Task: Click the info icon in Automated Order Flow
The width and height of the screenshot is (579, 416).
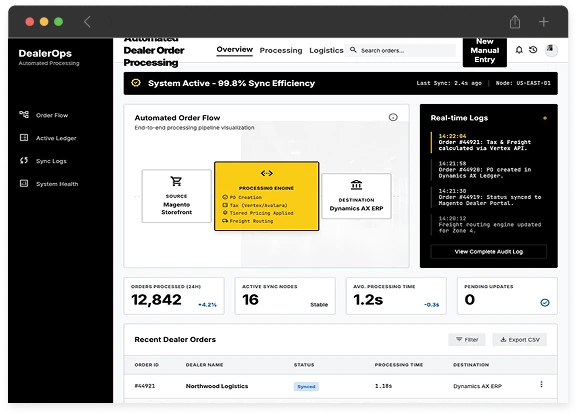Action: point(393,117)
